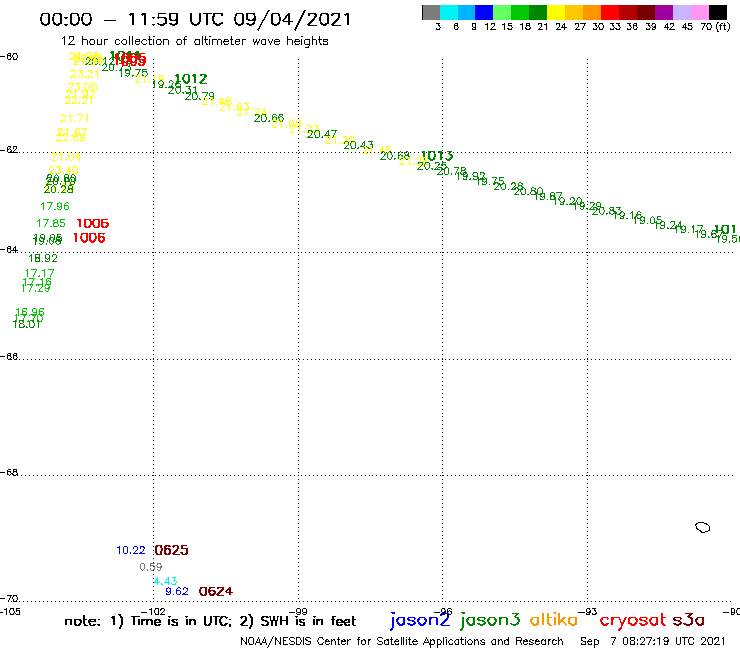This screenshot has height=650, width=740.
Task: Click the 0625 time stamp label
Action: coord(171,550)
